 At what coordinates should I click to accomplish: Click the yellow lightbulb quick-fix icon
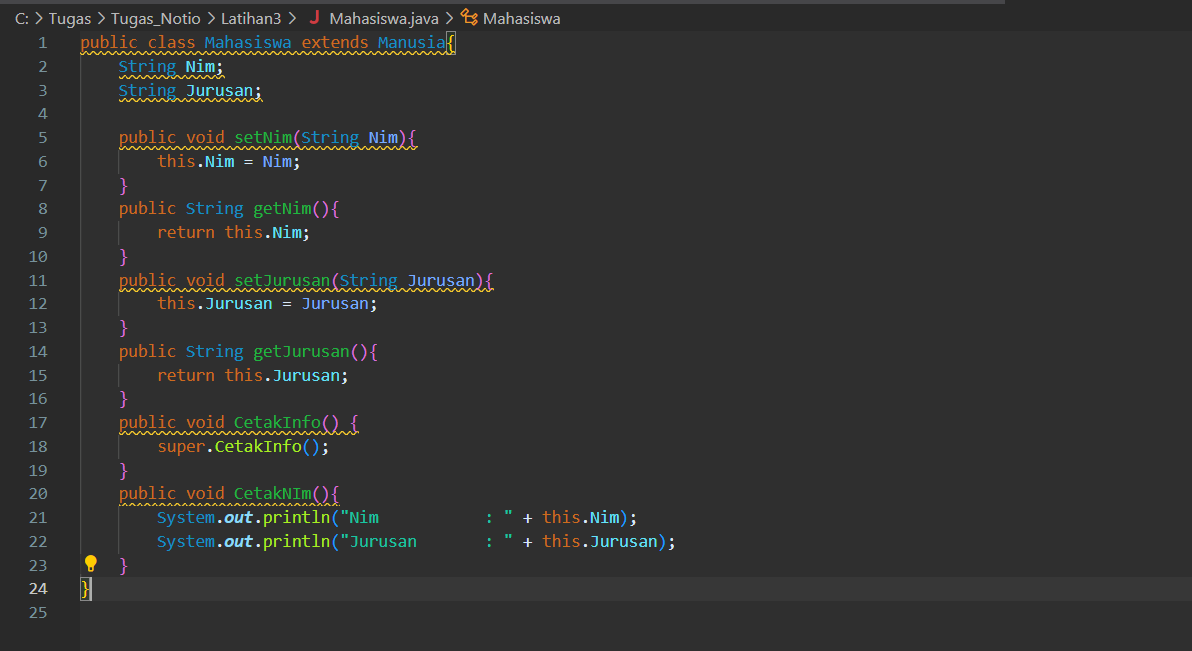pyautogui.click(x=90, y=564)
